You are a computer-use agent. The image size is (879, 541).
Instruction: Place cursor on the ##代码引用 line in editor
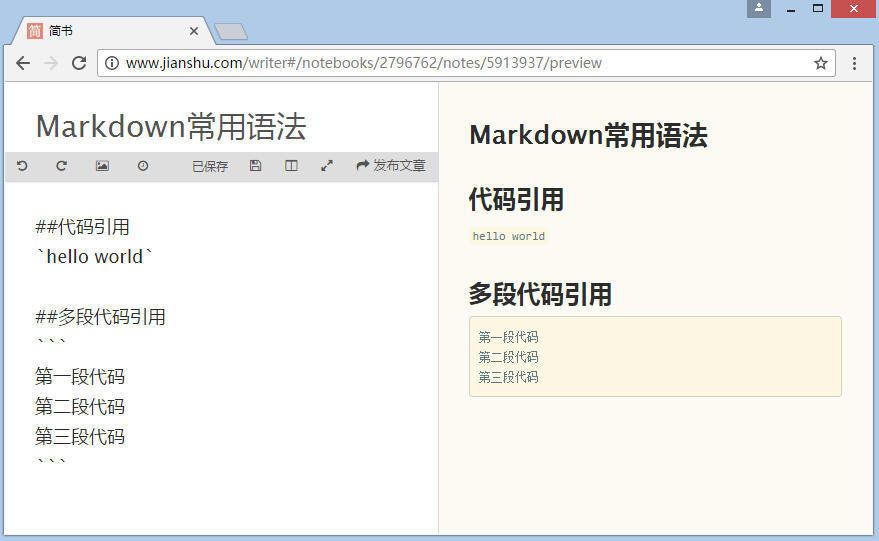pos(82,227)
